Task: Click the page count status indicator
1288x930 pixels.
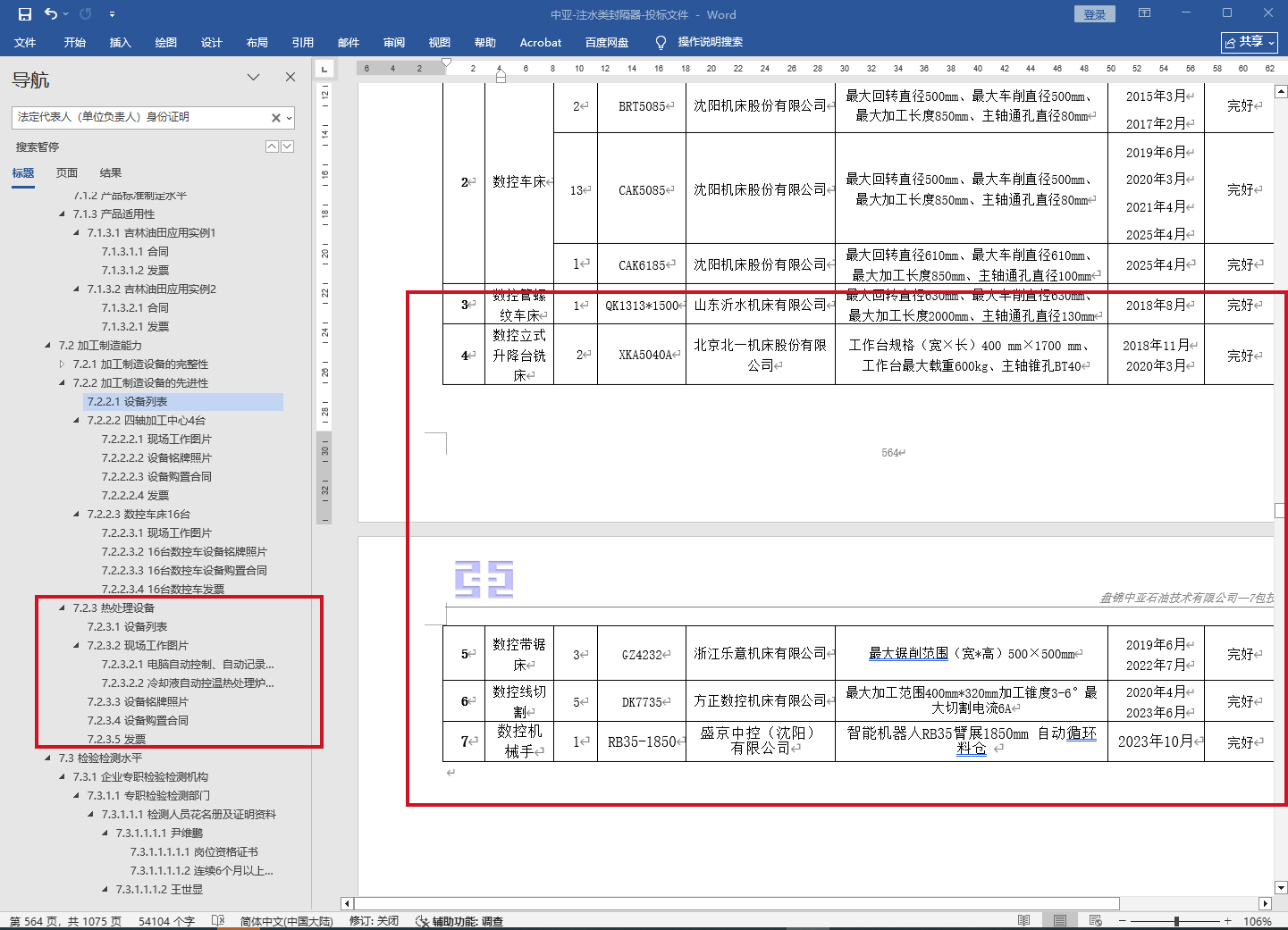Action: point(66,921)
